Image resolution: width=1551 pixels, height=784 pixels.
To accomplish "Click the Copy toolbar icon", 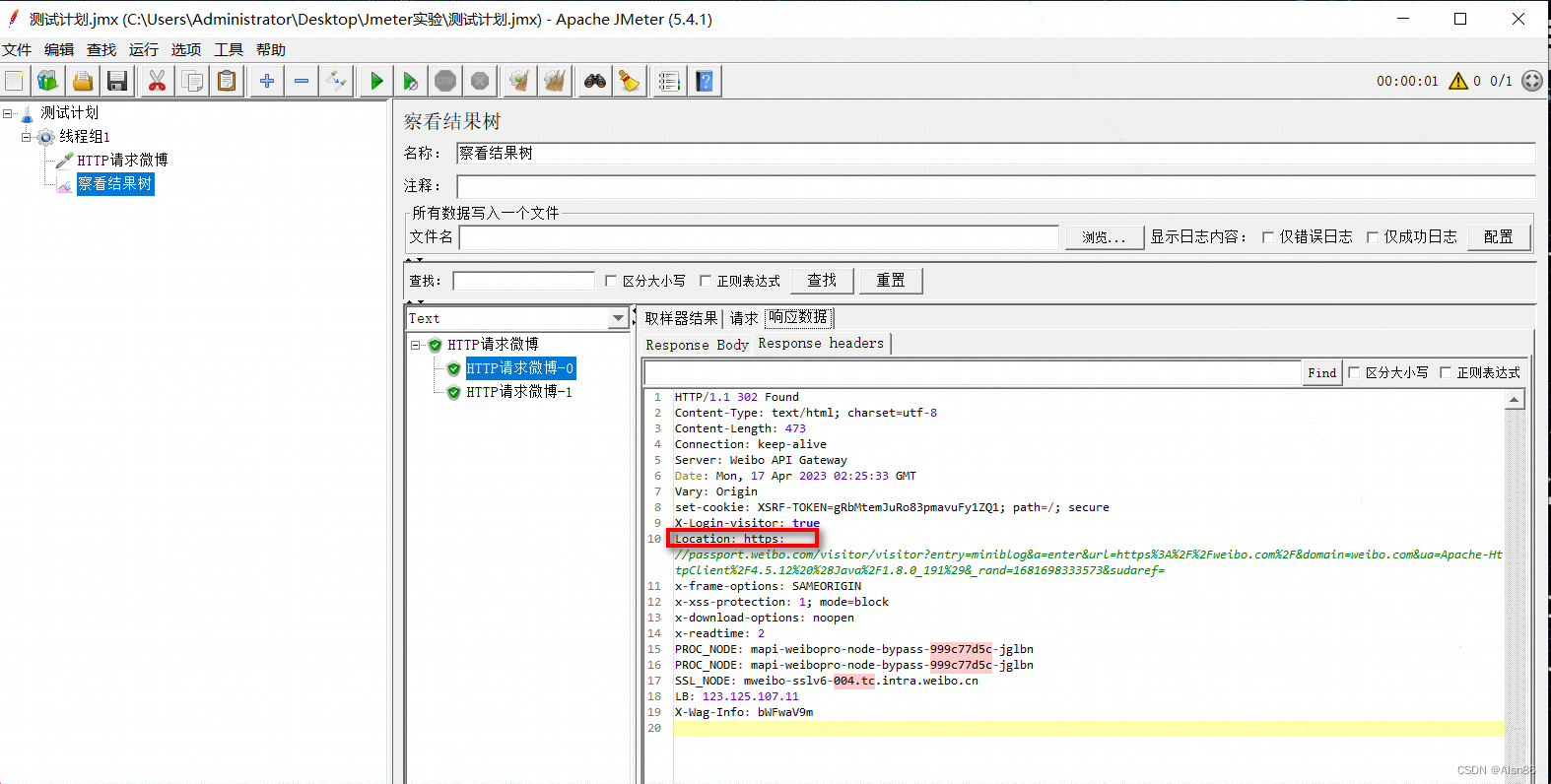I will (192, 81).
